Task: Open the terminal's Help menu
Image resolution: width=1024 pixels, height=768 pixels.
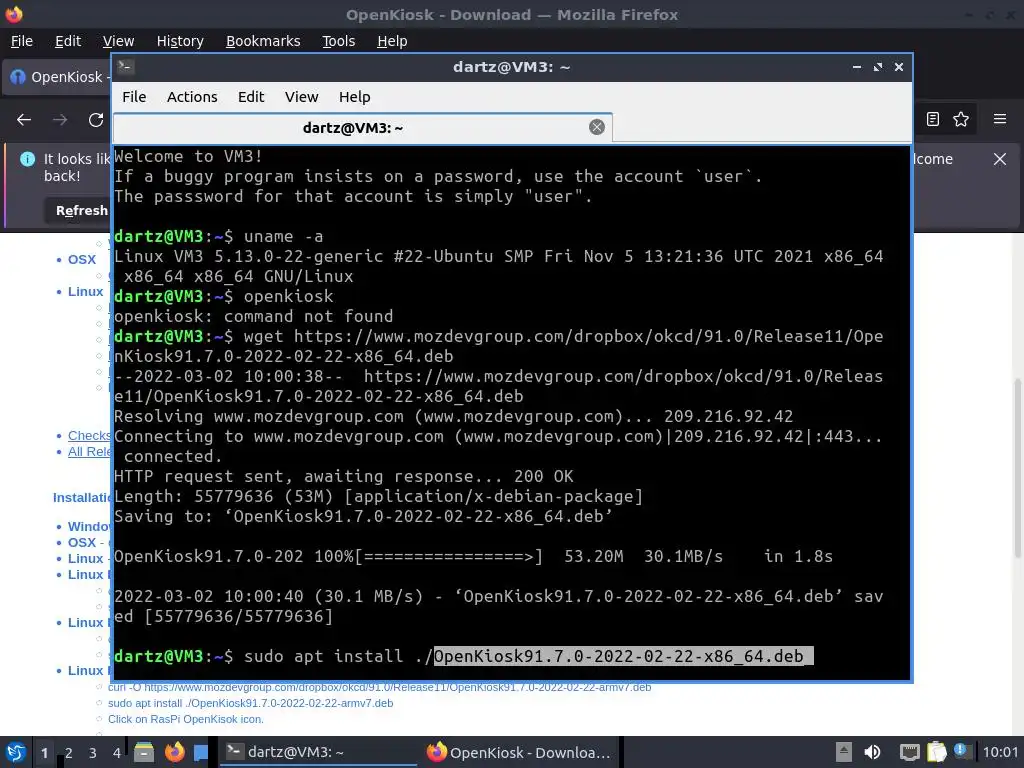Action: (x=355, y=97)
